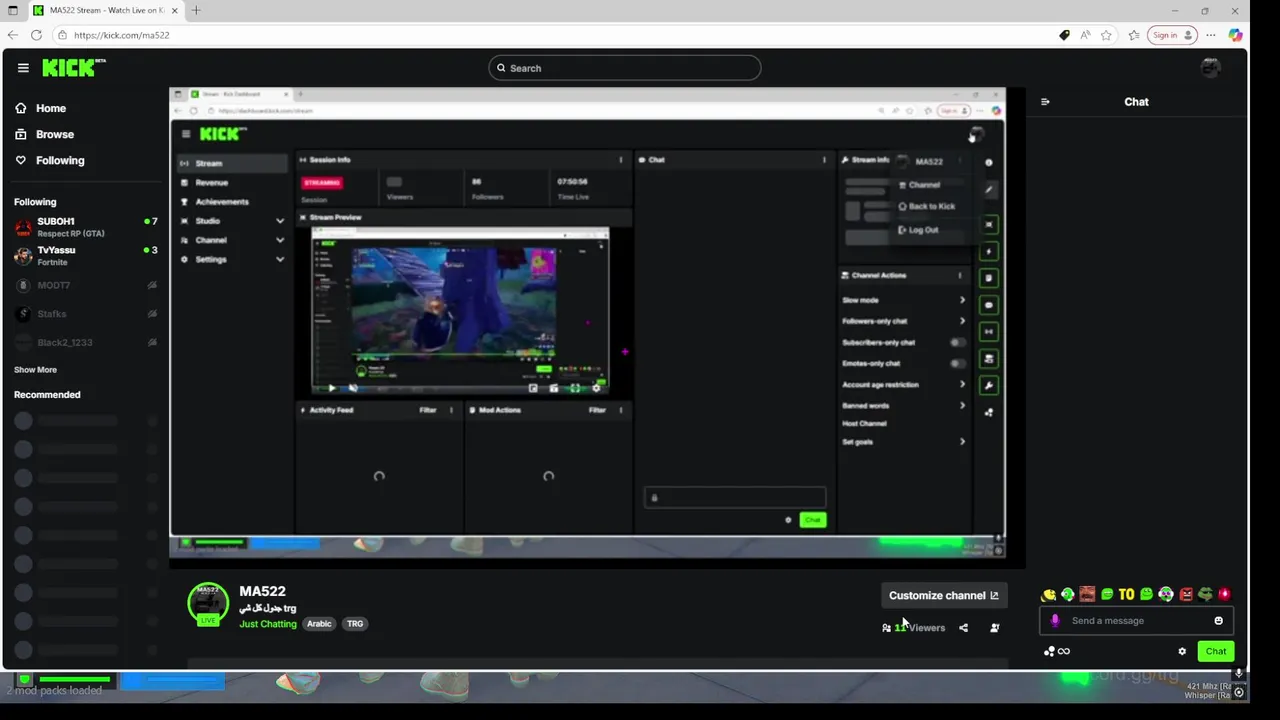Screen dimensions: 1280x720
Task: Click the purple microphone icon in chat input
Action: 1055,621
